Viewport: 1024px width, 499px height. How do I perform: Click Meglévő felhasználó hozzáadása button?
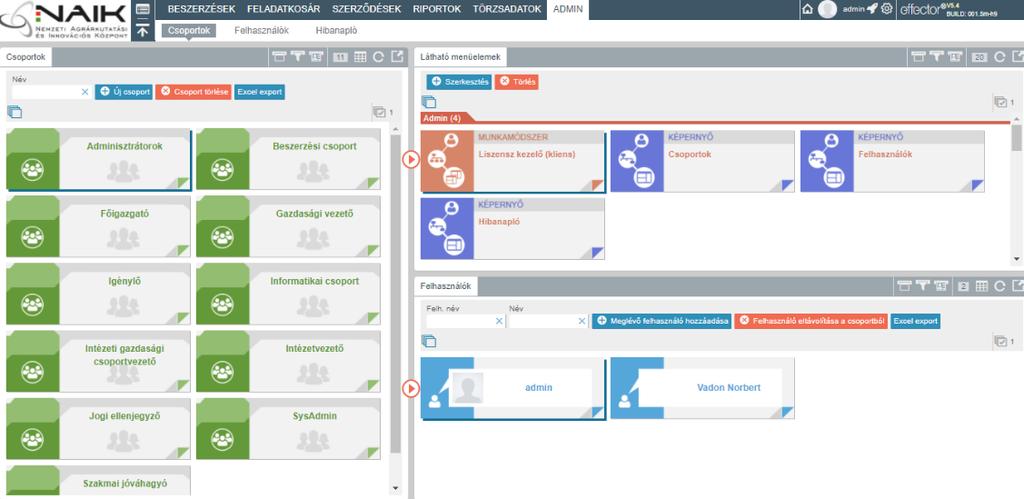click(662, 321)
